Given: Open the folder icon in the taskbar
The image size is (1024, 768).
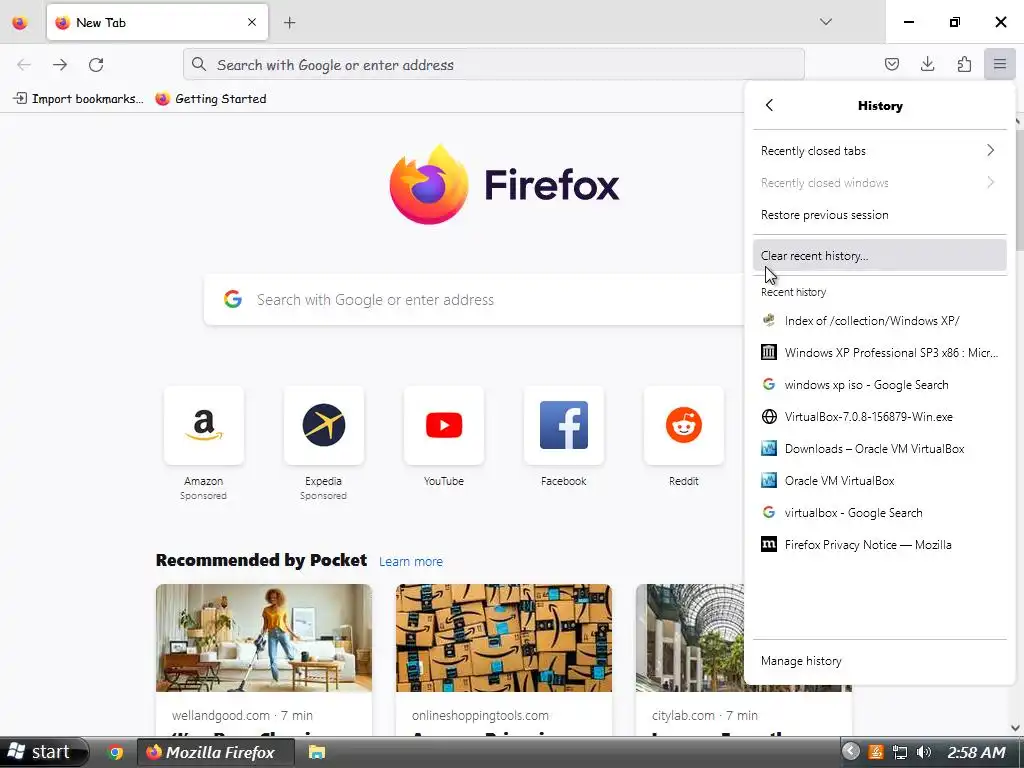Looking at the screenshot, I should pos(317,752).
